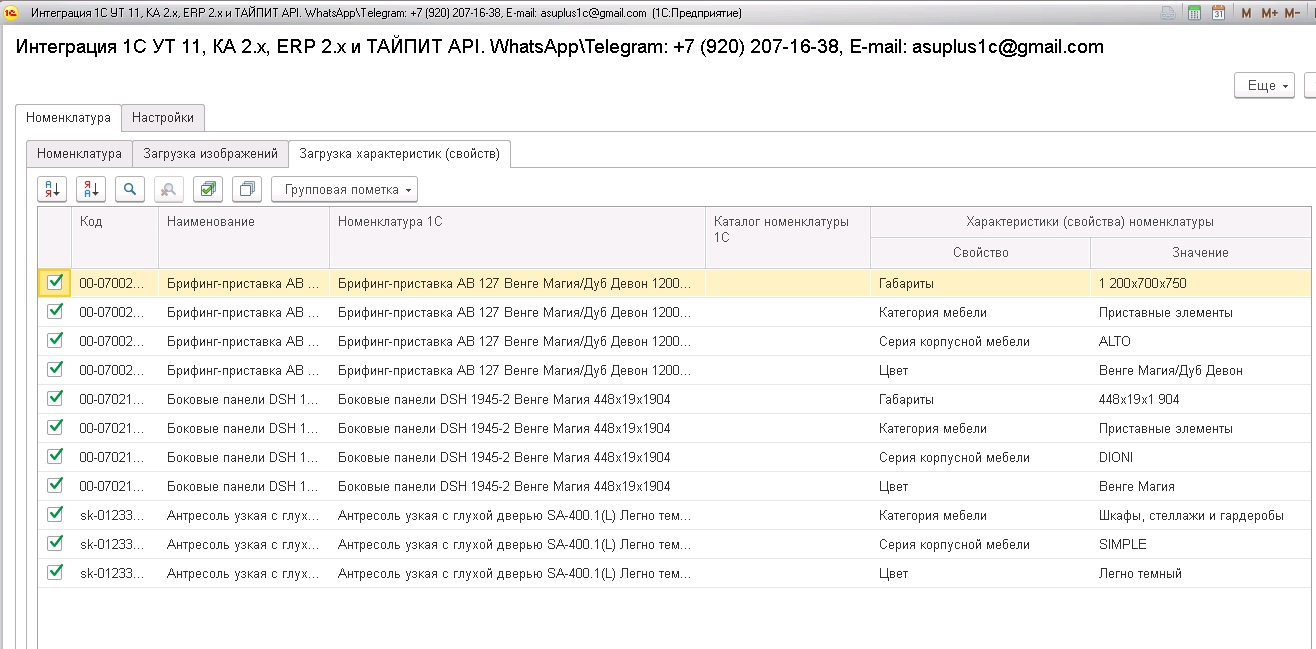This screenshot has width=1316, height=649.
Task: Cancel search with the crossed magnifier icon
Action: [169, 189]
